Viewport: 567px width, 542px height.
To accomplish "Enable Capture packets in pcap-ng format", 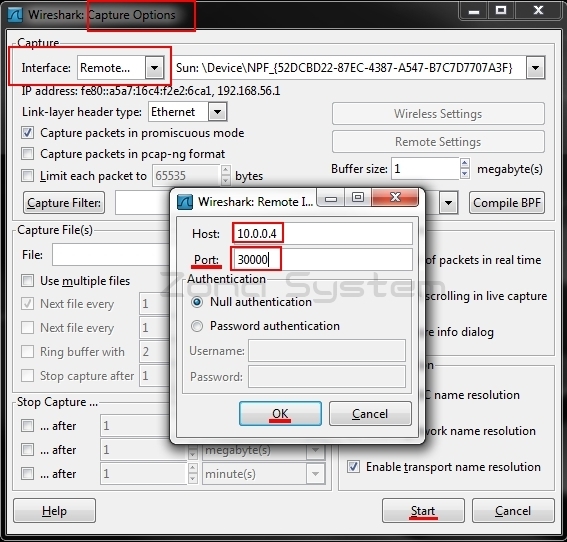I will pos(27,154).
